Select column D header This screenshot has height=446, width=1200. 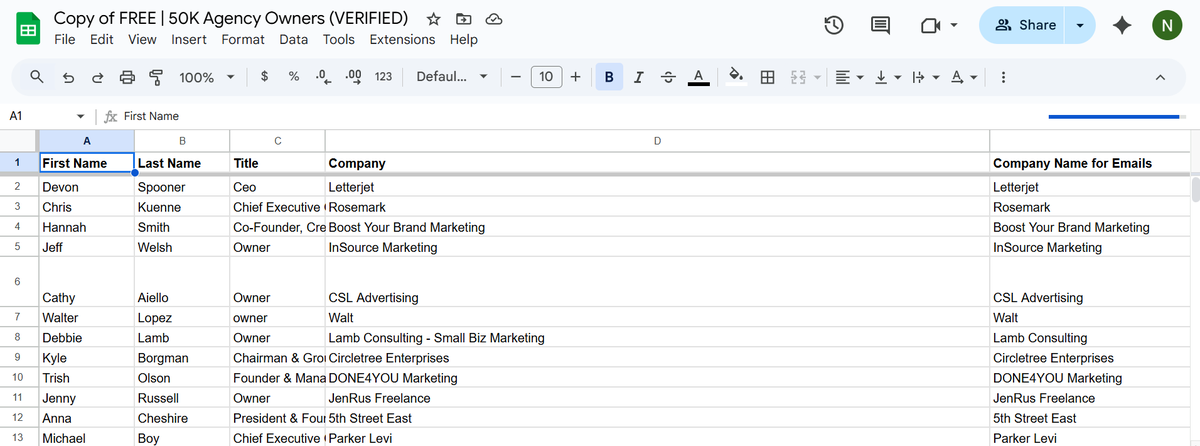[x=657, y=141]
